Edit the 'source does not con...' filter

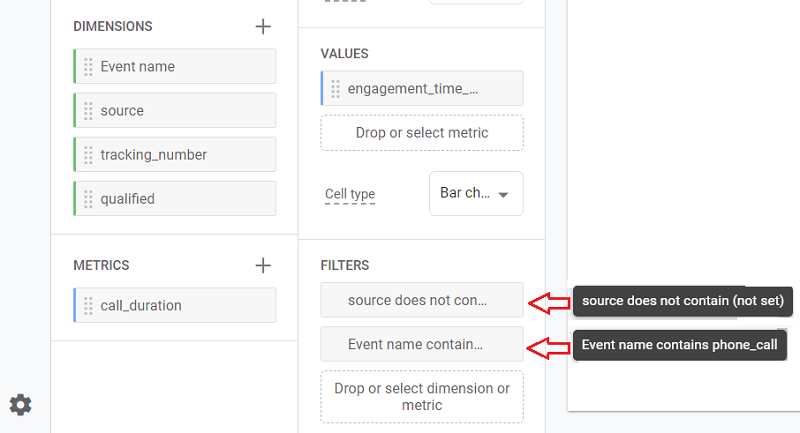tap(421, 300)
